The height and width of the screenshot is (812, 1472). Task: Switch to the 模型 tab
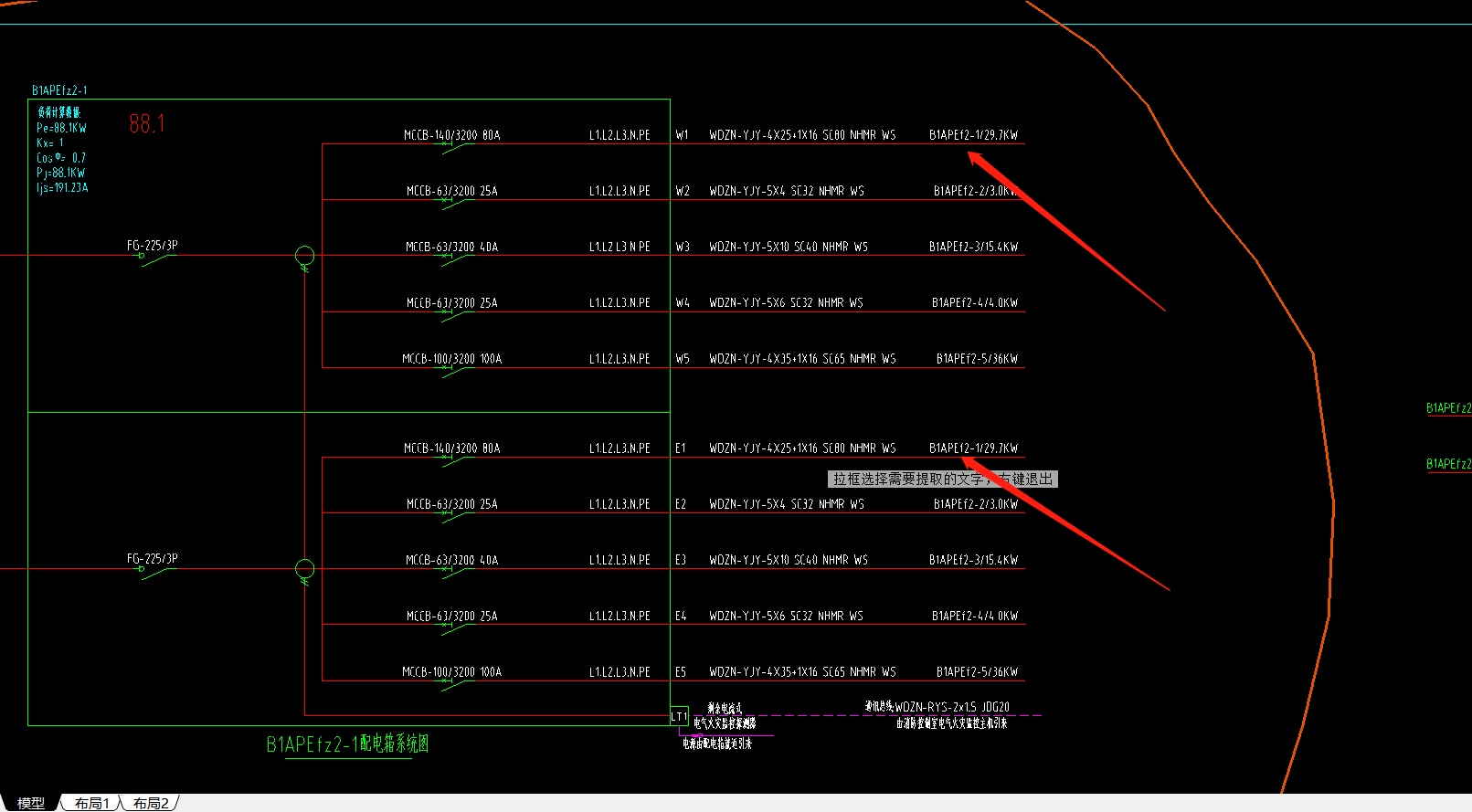(30, 803)
